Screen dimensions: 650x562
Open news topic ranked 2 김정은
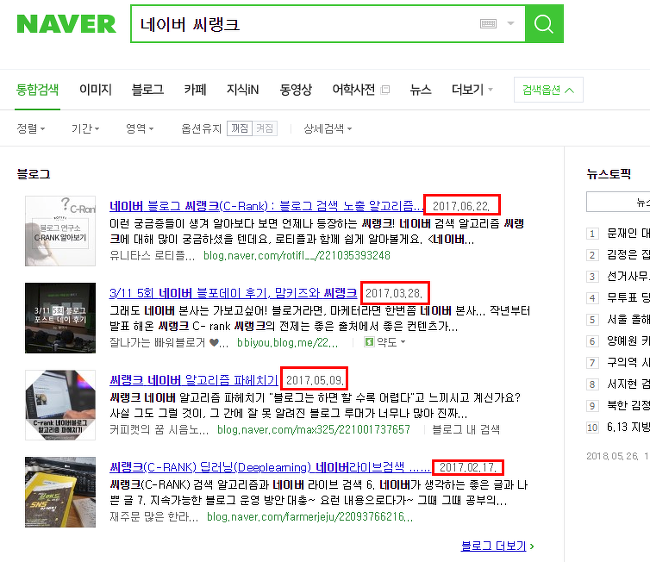click(x=628, y=255)
